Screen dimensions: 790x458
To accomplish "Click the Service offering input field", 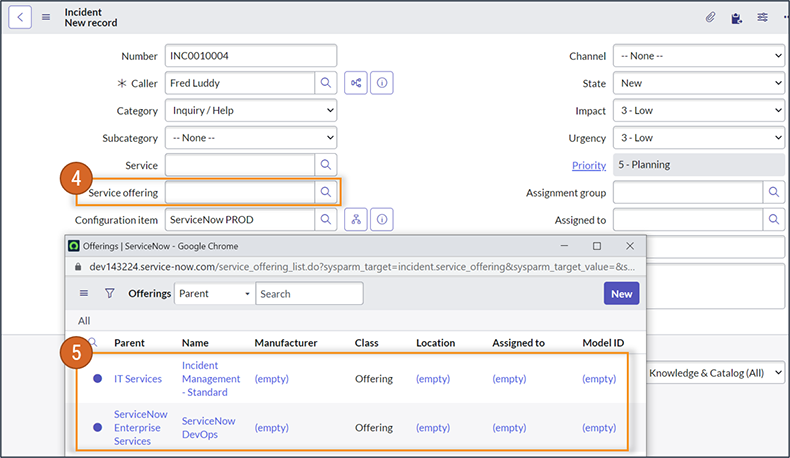I will coord(240,192).
